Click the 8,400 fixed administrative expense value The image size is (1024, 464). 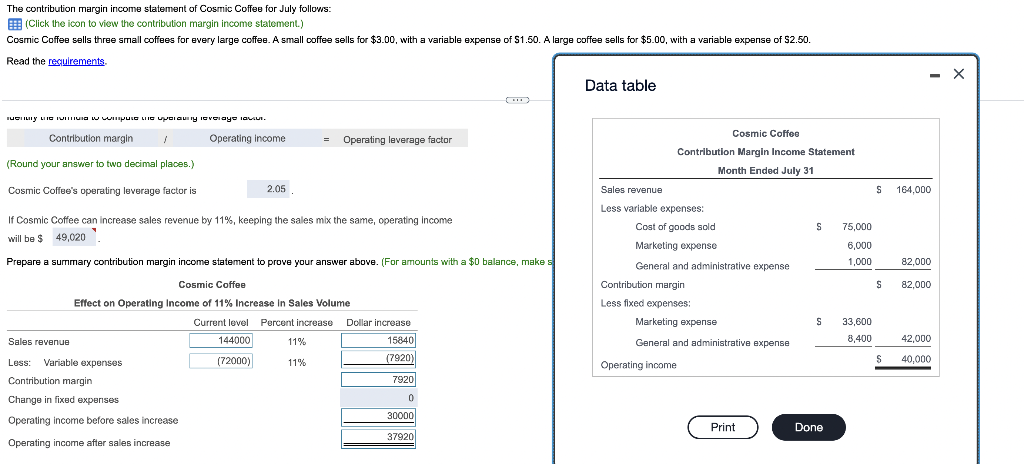(859, 338)
